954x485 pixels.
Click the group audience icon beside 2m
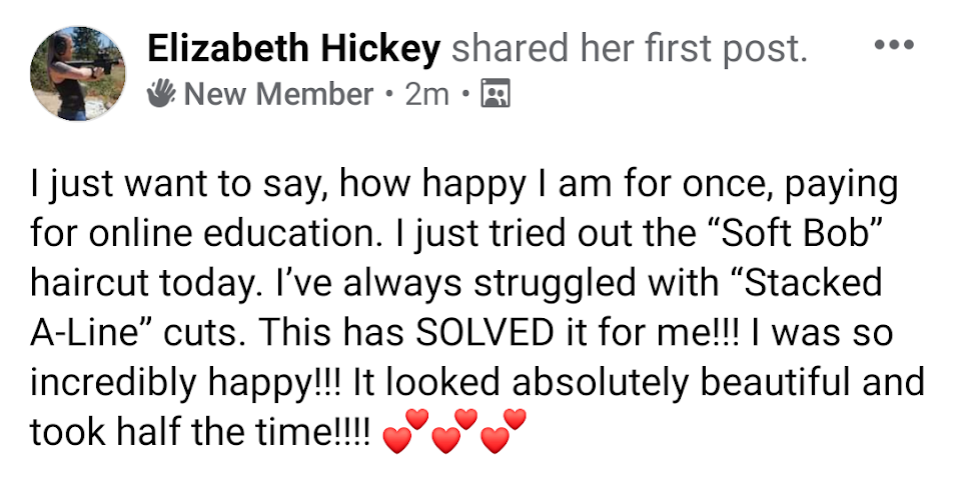(x=494, y=95)
